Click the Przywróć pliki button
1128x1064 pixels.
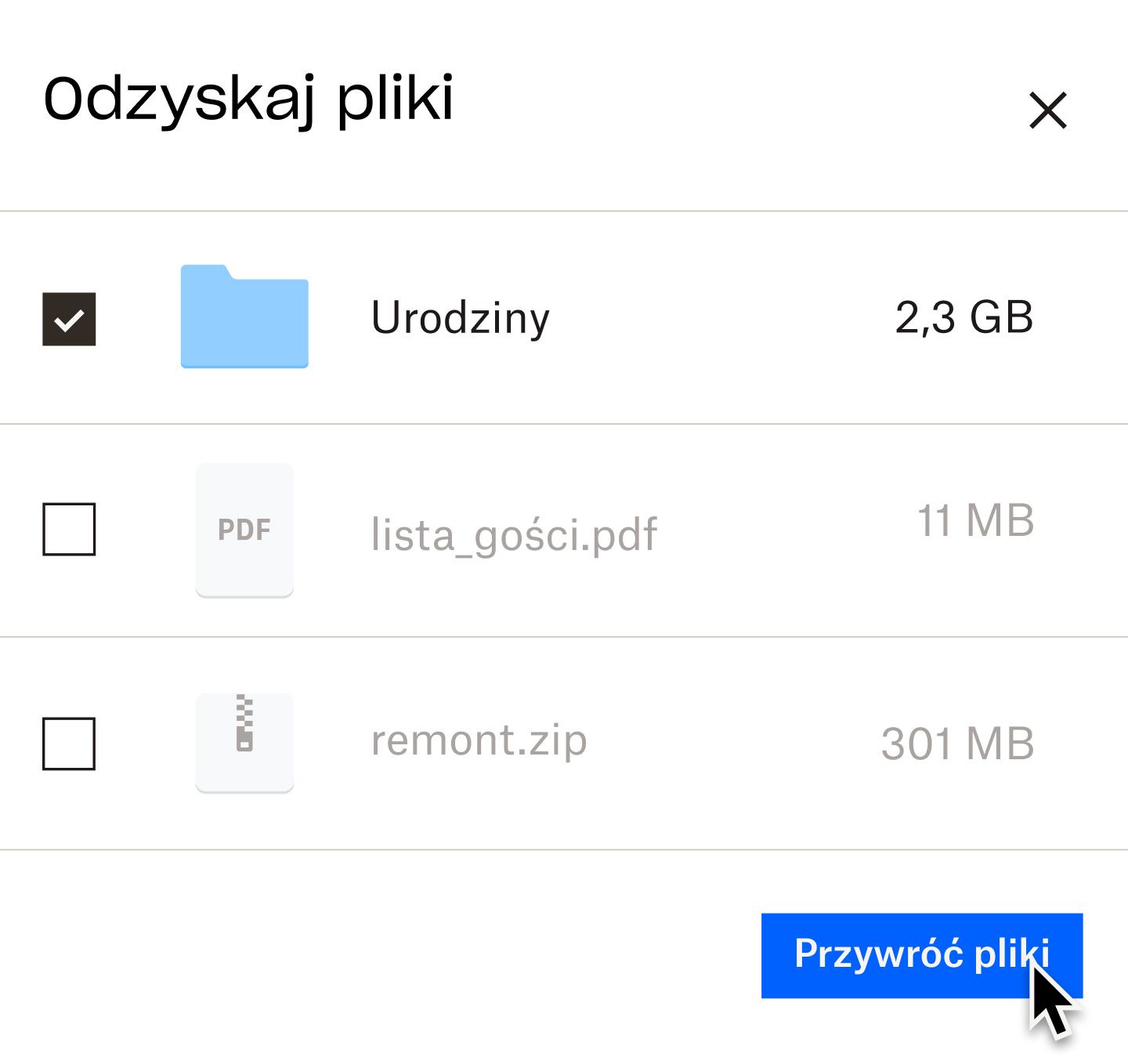point(921,955)
